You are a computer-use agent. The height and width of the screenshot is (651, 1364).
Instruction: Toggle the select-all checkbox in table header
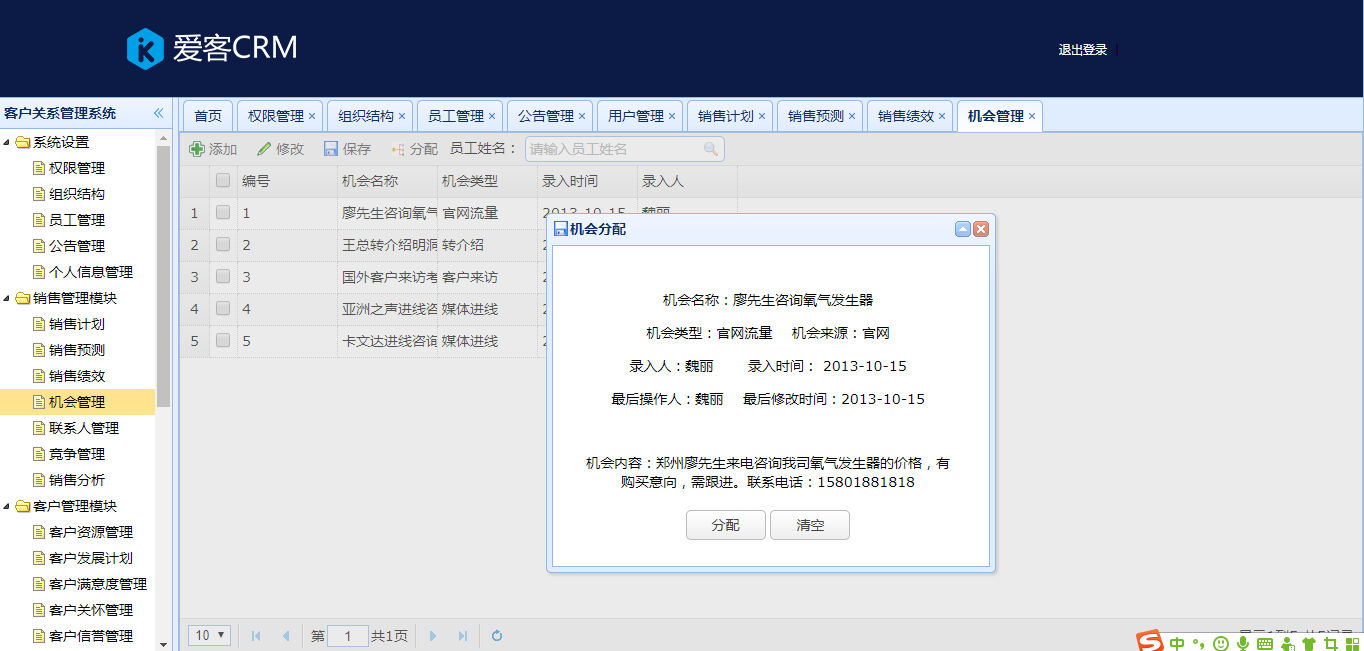[223, 181]
